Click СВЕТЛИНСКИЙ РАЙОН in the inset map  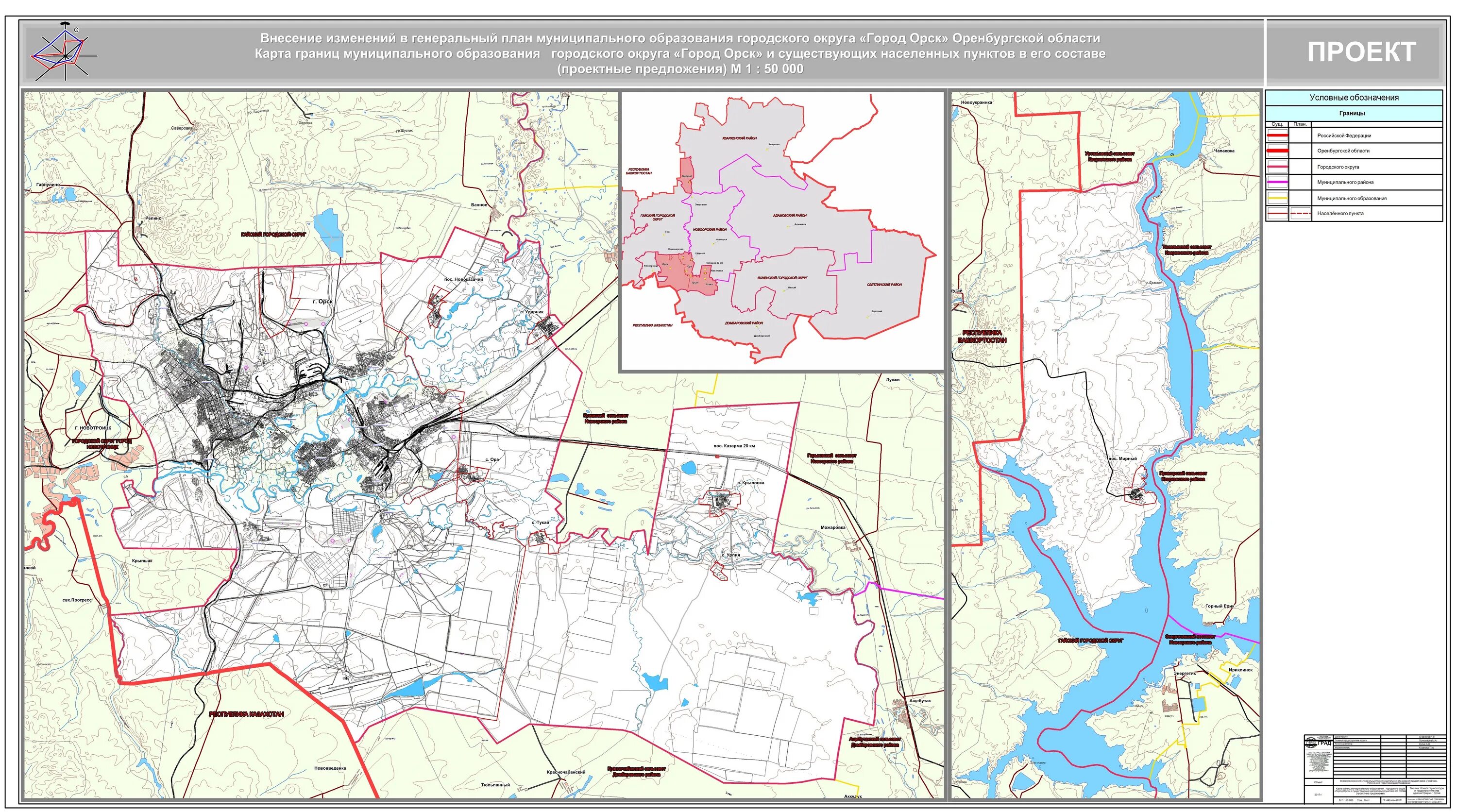point(884,285)
